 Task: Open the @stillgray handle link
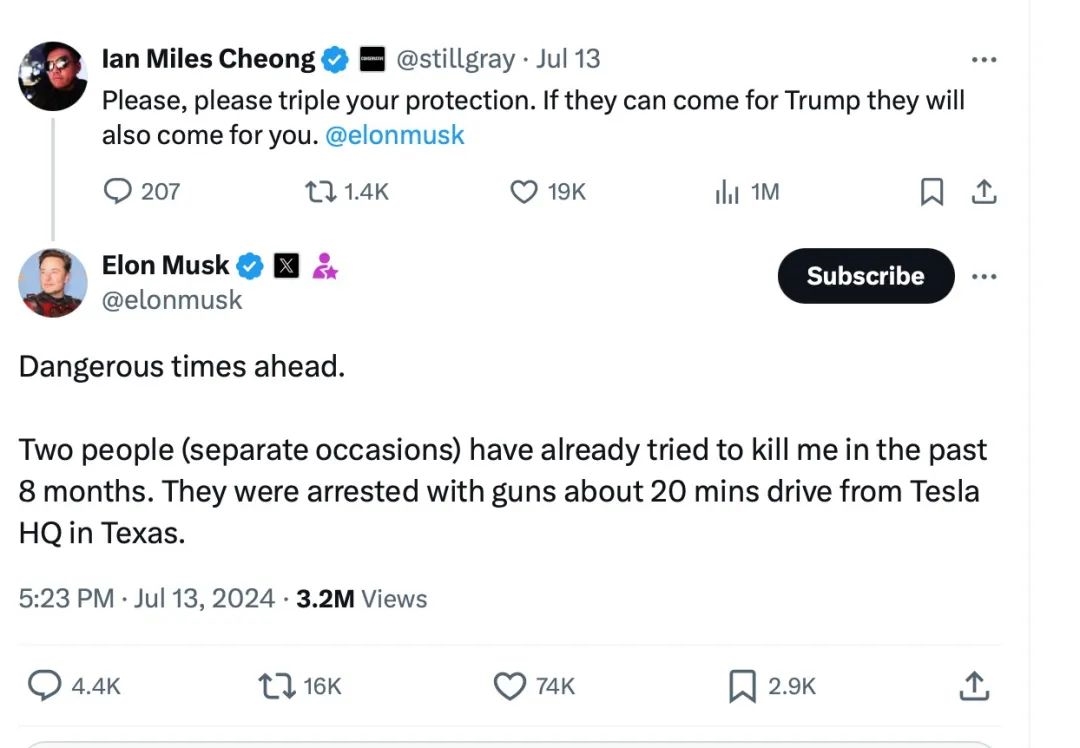(x=457, y=59)
